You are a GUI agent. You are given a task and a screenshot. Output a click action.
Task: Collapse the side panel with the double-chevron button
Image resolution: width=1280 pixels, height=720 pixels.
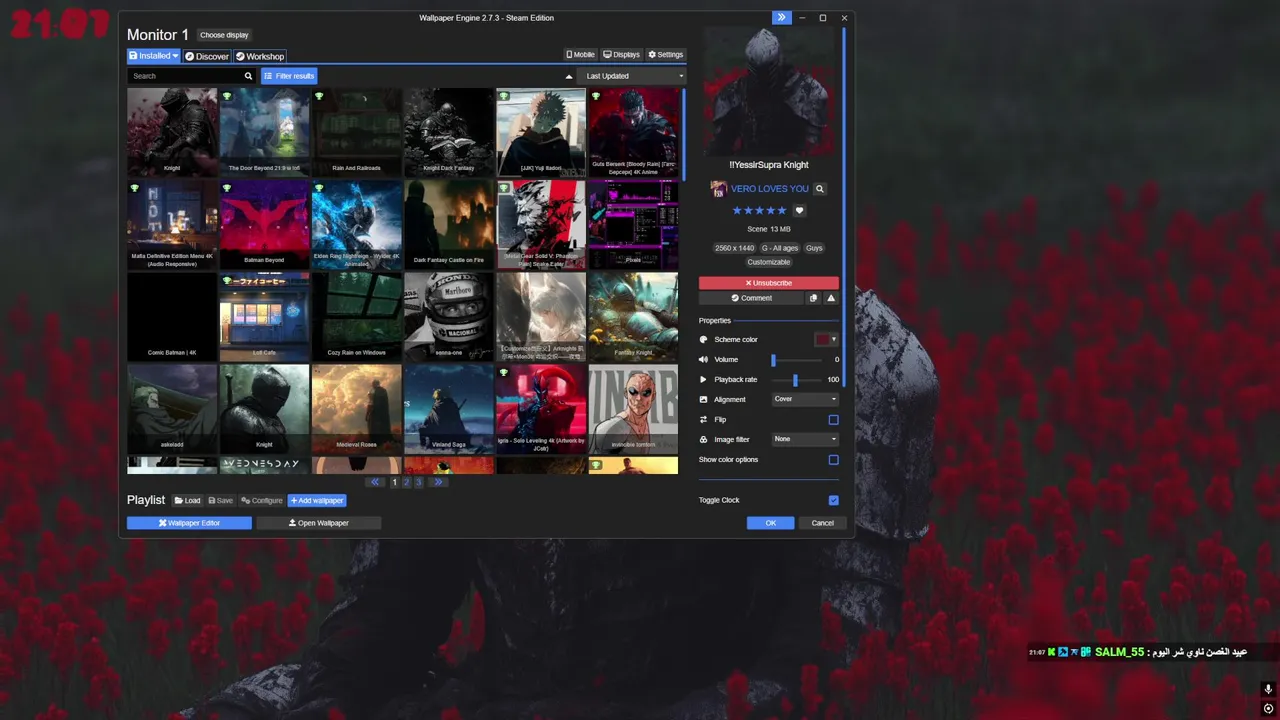[x=781, y=18]
